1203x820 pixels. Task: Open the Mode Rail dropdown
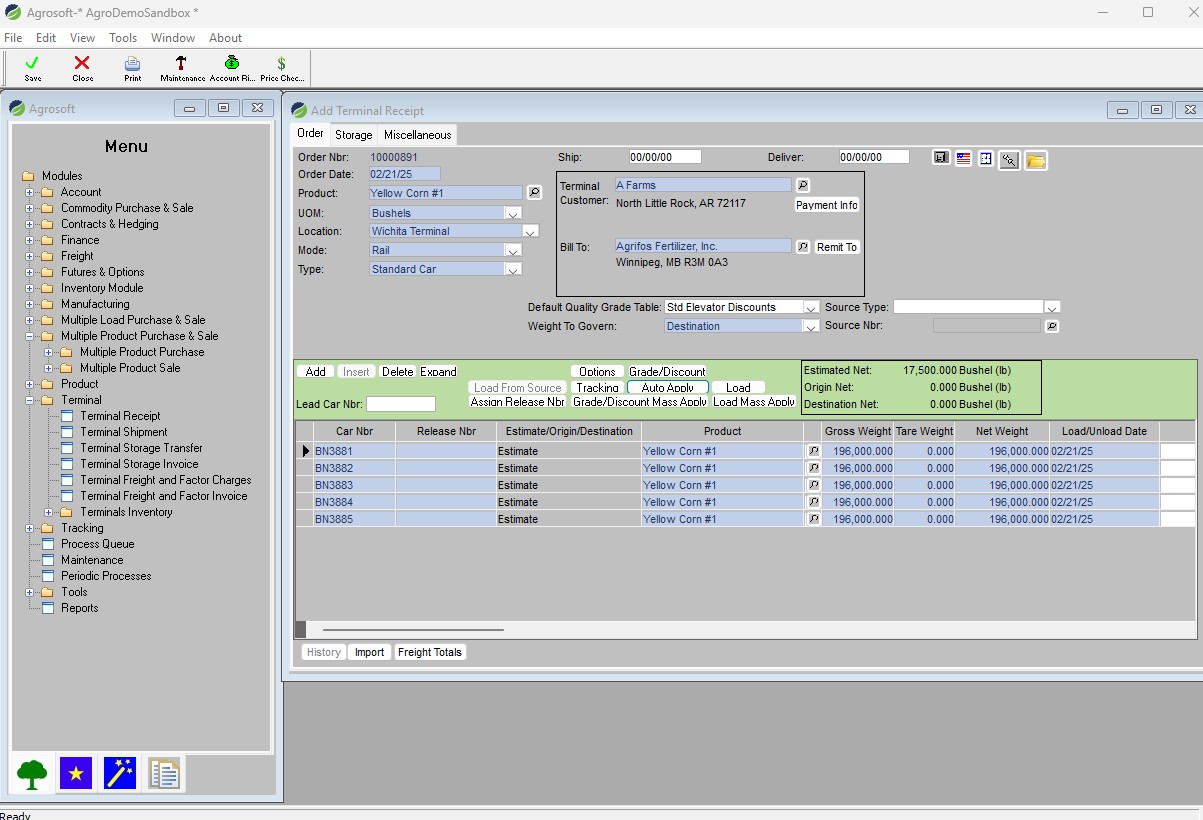513,250
